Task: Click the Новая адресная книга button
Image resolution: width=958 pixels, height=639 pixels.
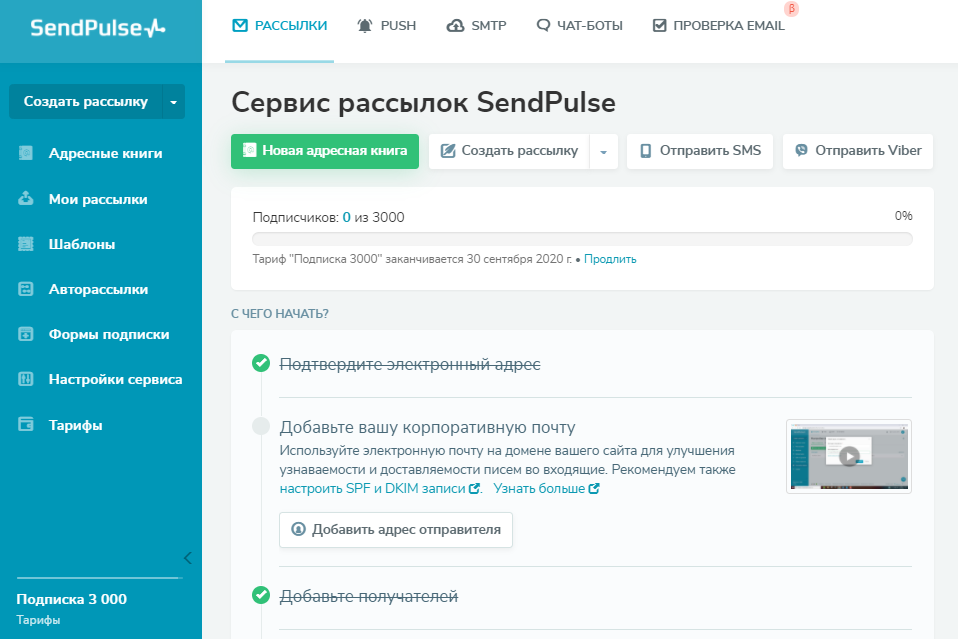Action: tap(324, 151)
